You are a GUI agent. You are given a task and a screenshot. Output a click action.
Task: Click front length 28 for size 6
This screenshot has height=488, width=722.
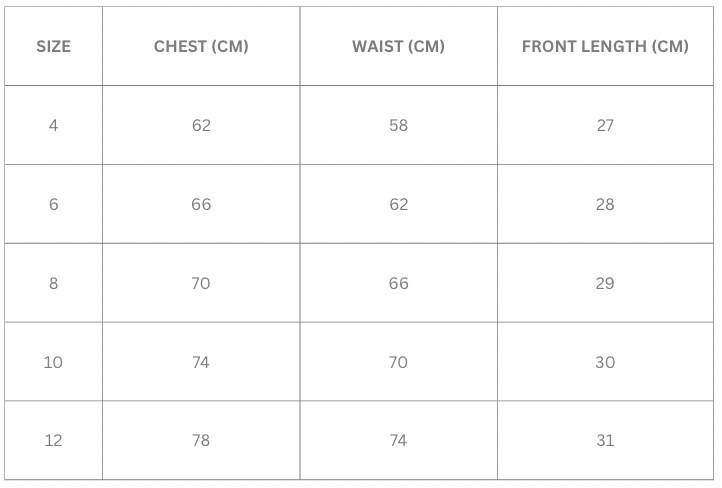(x=605, y=204)
